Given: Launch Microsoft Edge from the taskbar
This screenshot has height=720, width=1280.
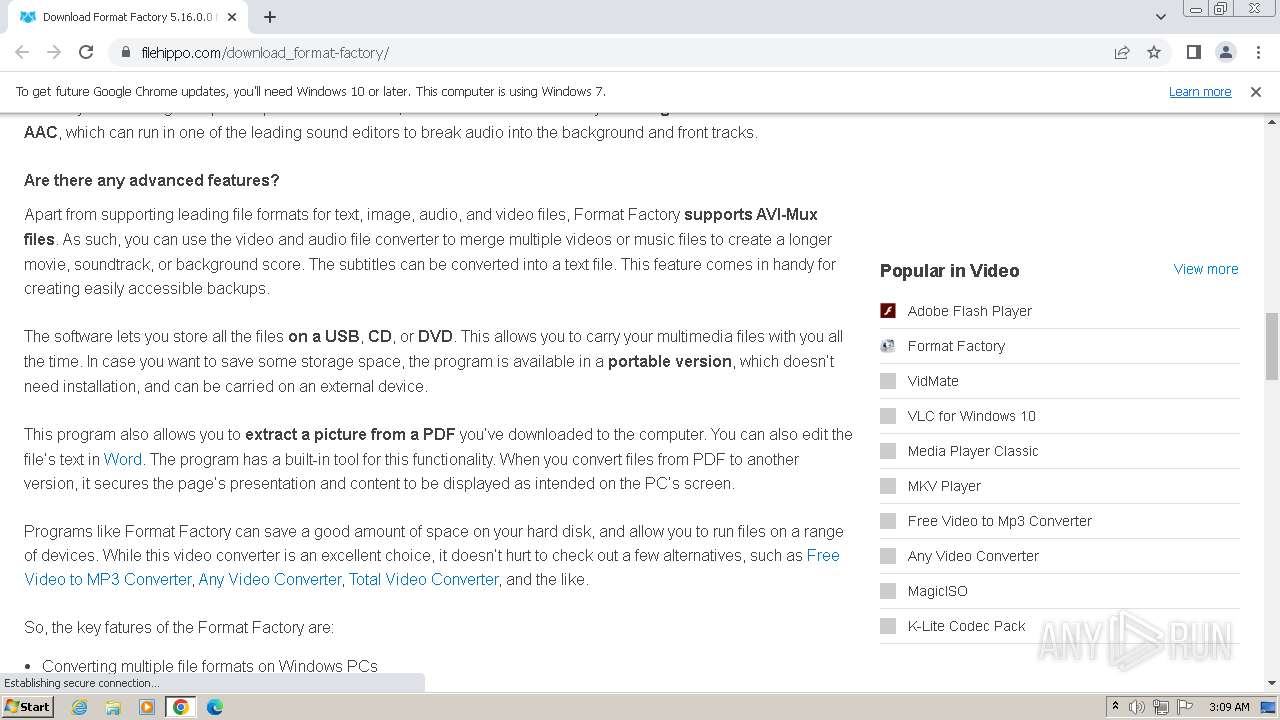Looking at the screenshot, I should pos(215,707).
